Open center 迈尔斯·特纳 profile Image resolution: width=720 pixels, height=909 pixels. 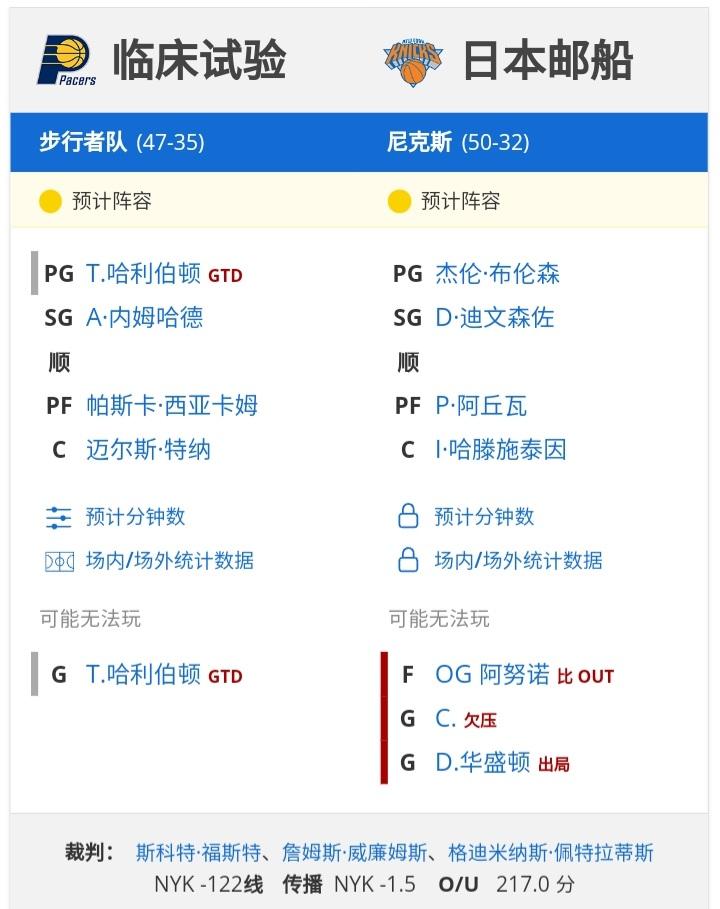148,449
